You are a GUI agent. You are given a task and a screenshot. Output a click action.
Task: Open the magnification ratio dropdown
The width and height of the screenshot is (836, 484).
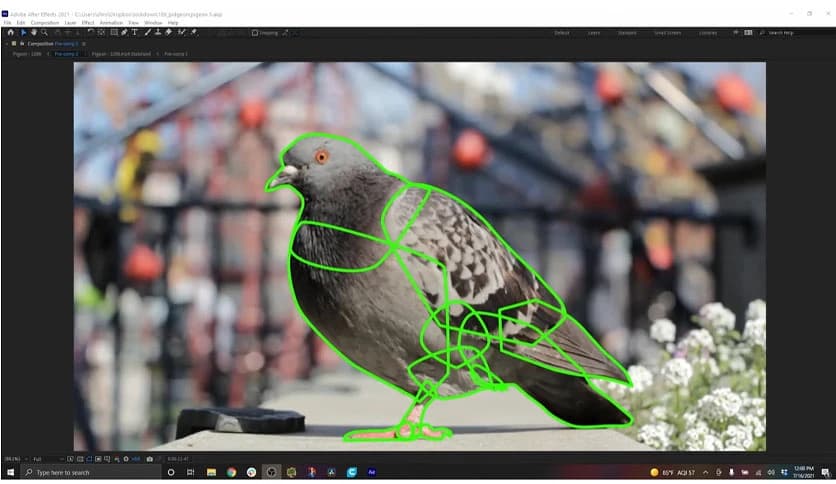point(14,459)
